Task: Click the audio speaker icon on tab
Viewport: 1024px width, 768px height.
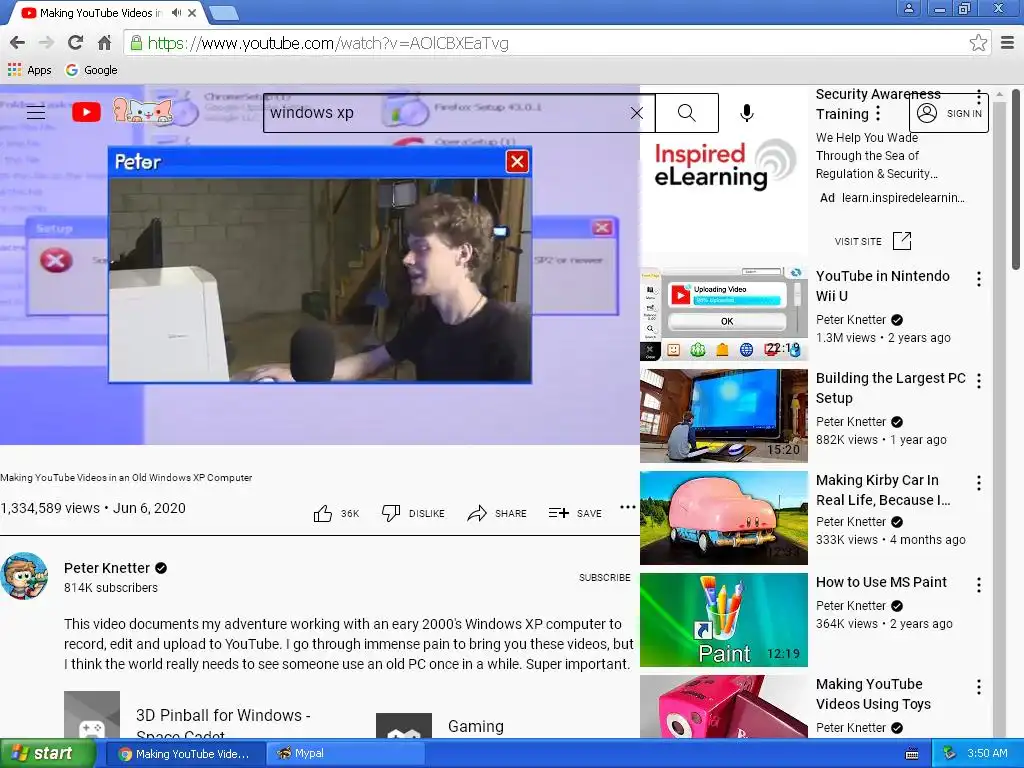Action: click(176, 12)
